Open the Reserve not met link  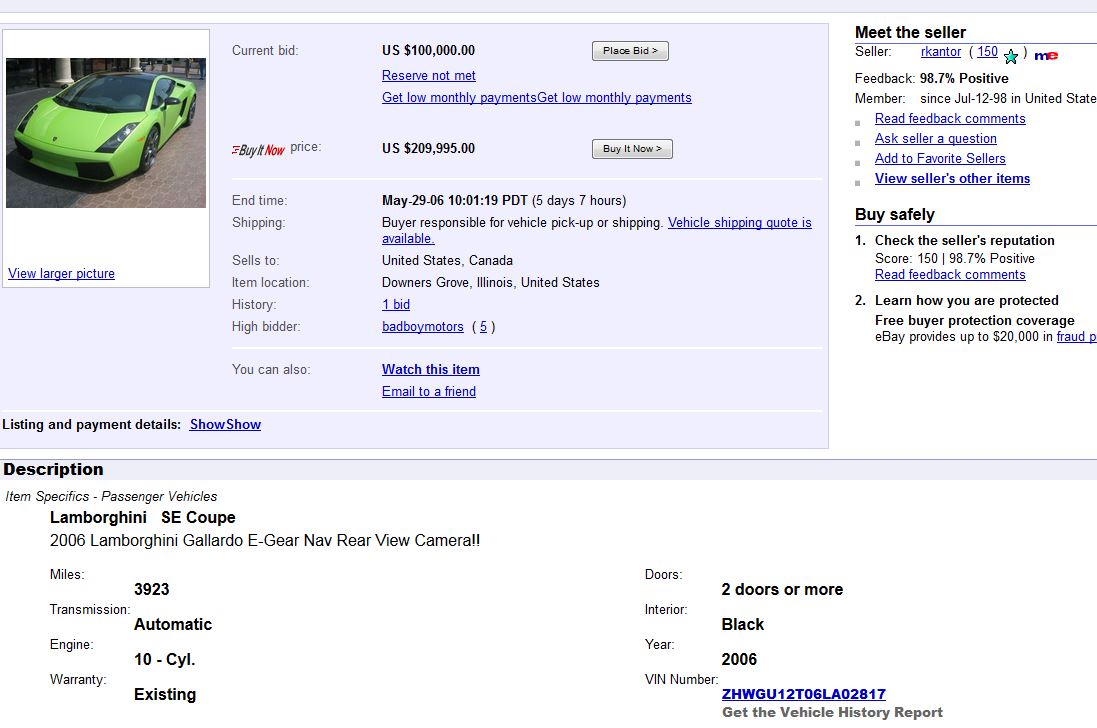click(428, 76)
